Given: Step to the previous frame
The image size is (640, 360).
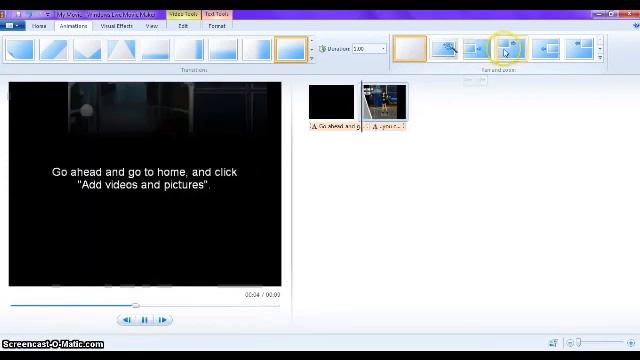Looking at the screenshot, I should click(127, 320).
